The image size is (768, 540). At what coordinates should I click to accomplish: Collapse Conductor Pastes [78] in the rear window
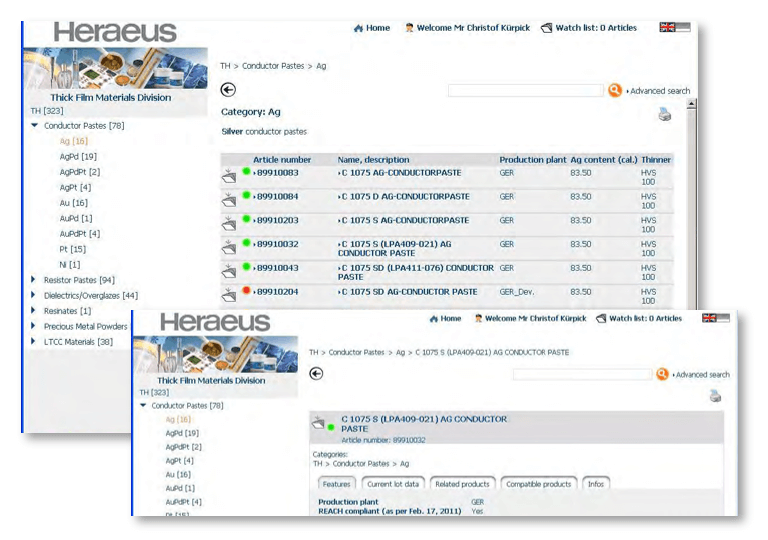34,125
